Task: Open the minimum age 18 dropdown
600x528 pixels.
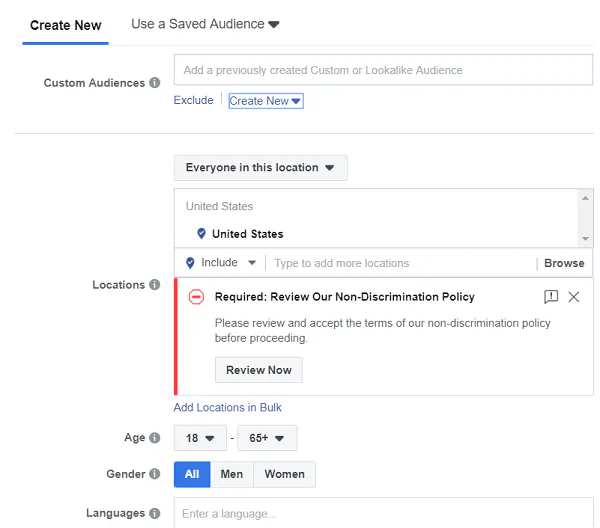Action: coord(200,438)
